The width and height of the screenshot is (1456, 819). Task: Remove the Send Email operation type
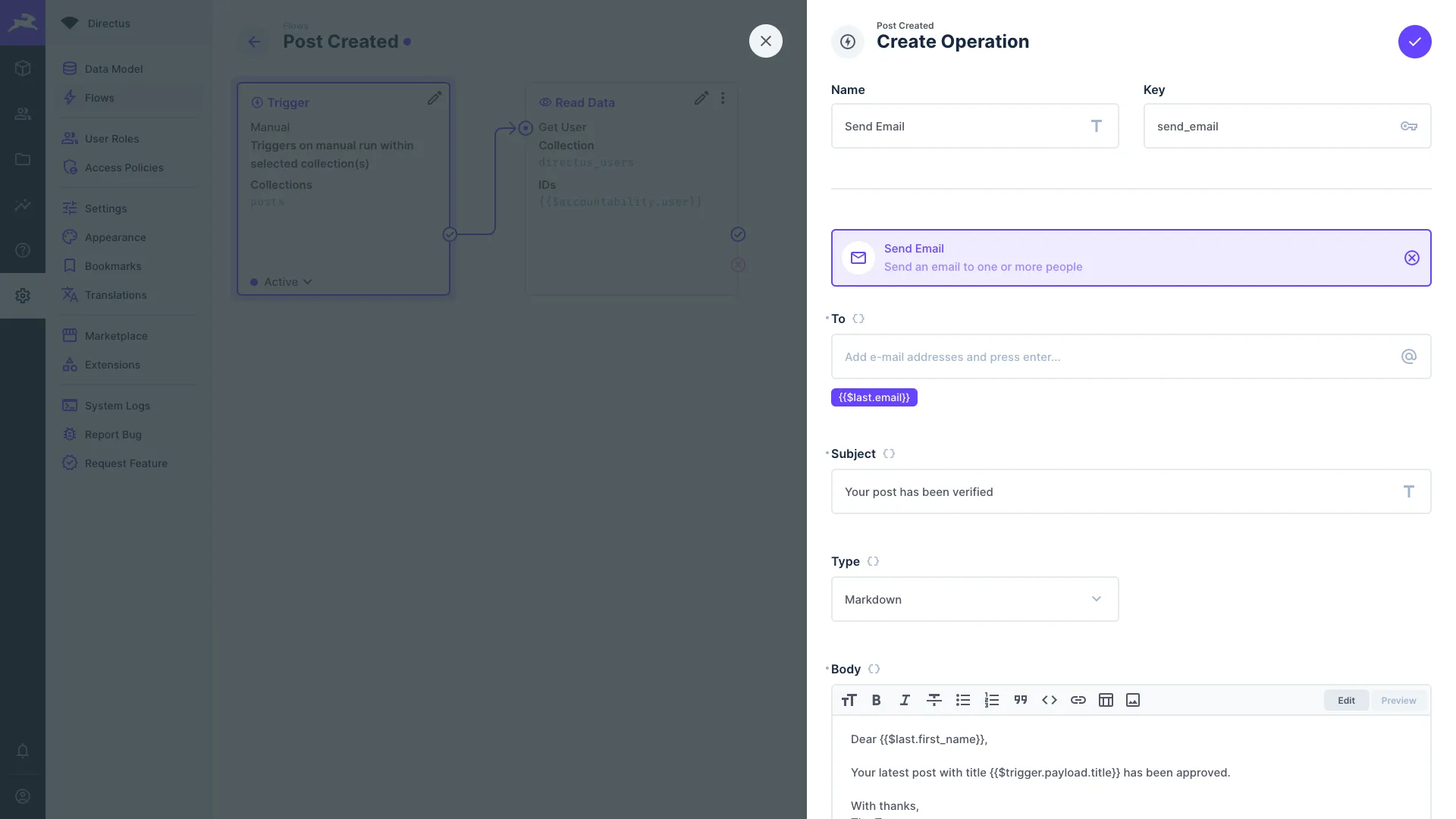1411,258
